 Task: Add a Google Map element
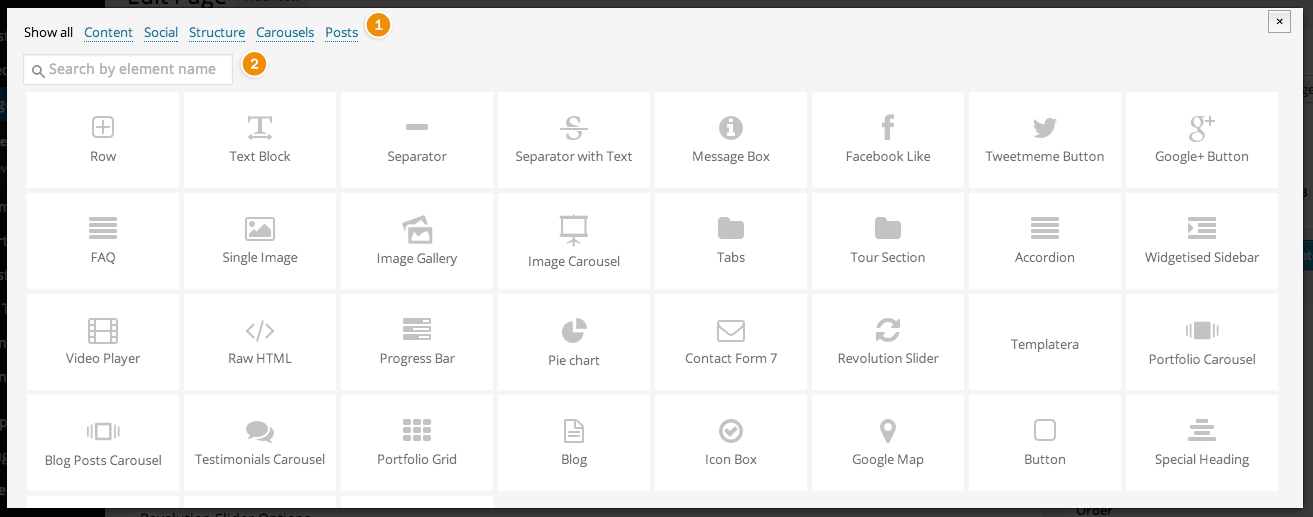pos(888,443)
